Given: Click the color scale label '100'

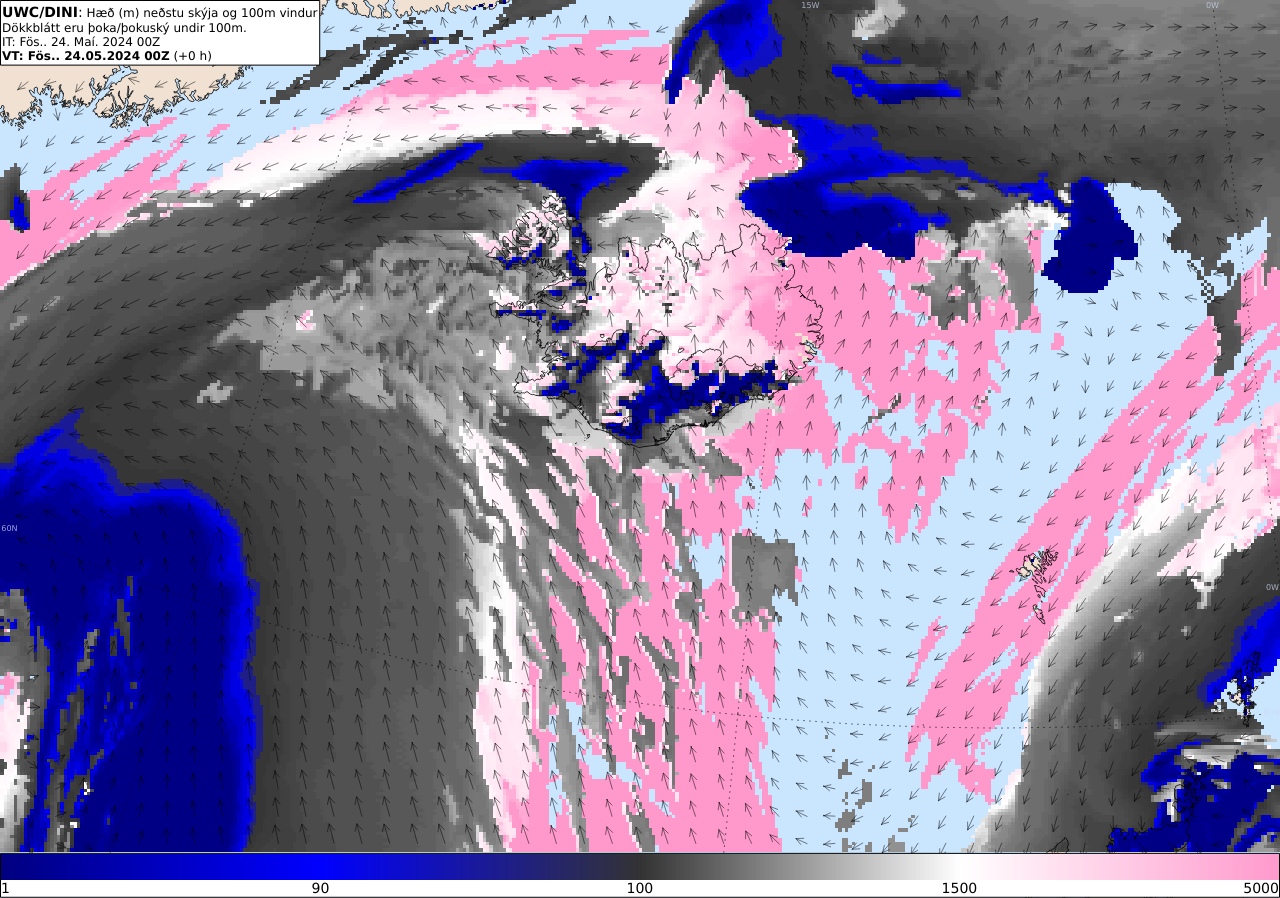Looking at the screenshot, I should [x=640, y=888].
